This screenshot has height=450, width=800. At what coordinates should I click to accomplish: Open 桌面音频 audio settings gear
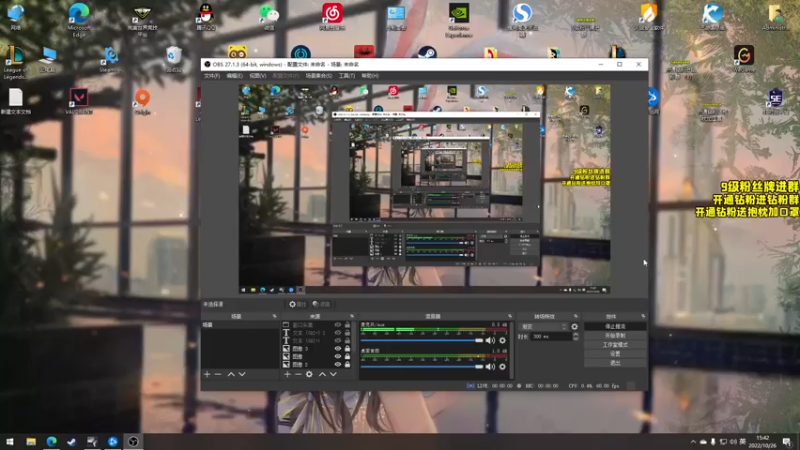(x=503, y=367)
